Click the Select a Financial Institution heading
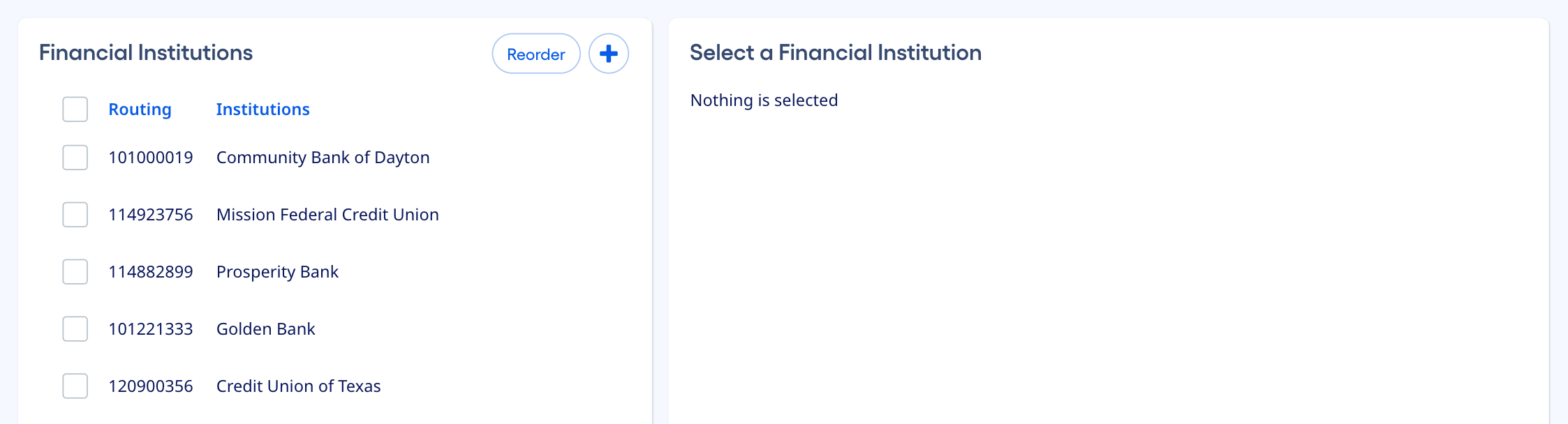Viewport: 1568px width, 424px height. pyautogui.click(x=836, y=52)
